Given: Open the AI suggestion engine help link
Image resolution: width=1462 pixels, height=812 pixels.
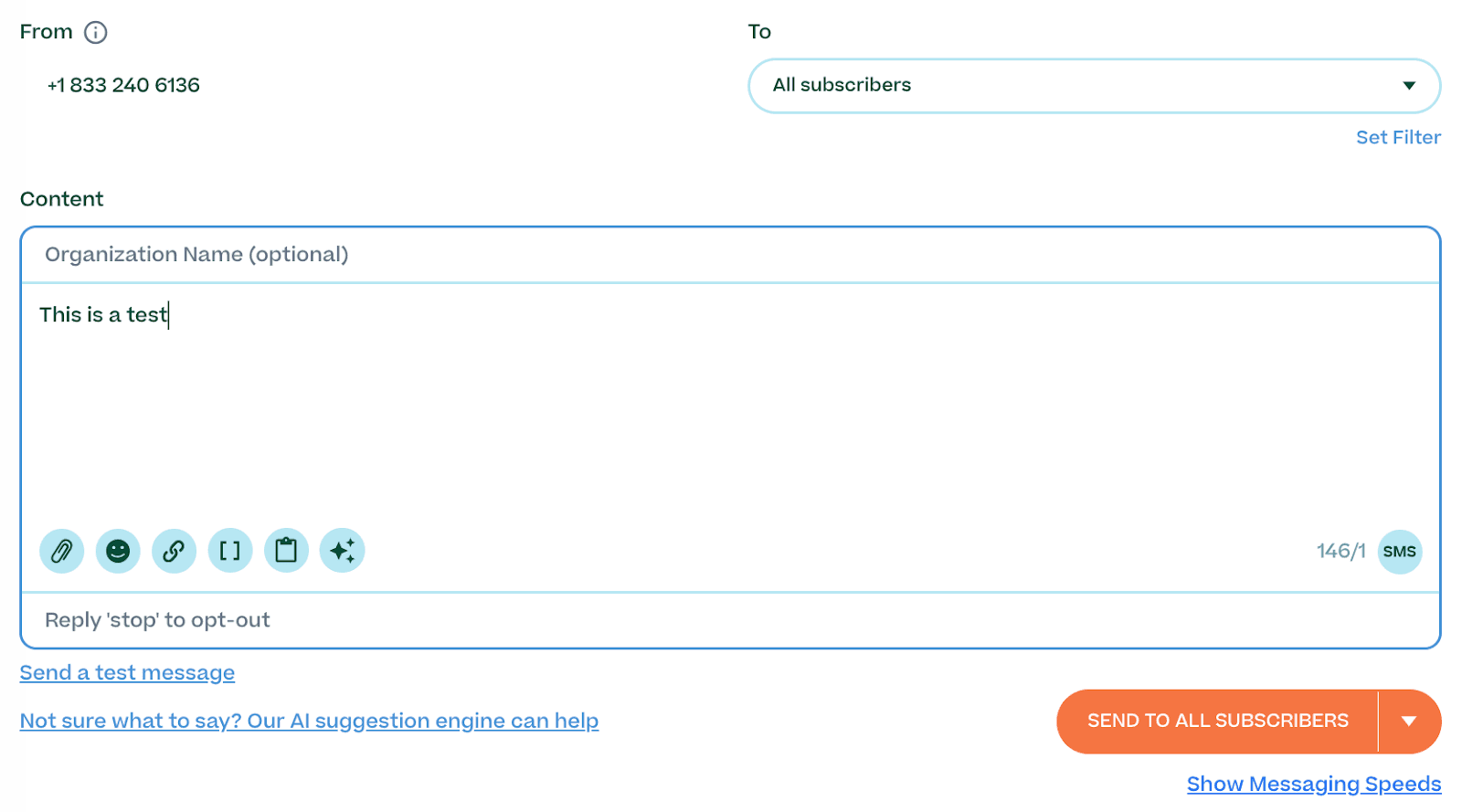Looking at the screenshot, I should 309,721.
